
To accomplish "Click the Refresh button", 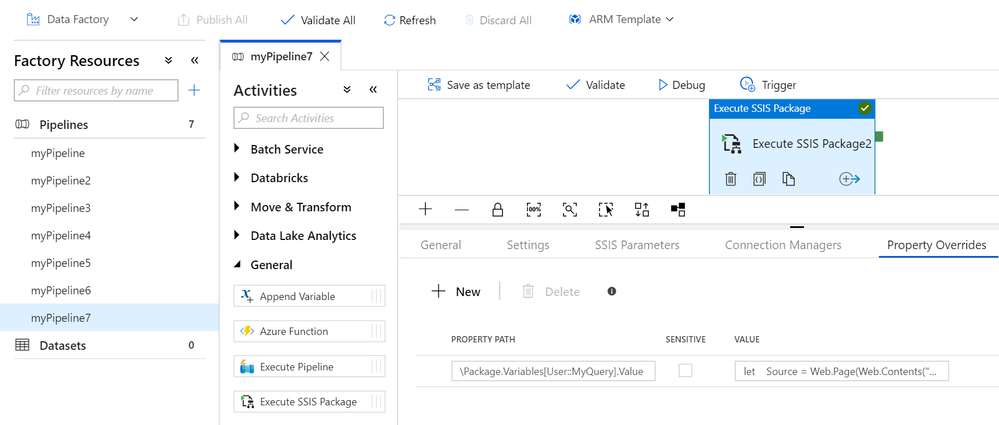I will pos(410,20).
